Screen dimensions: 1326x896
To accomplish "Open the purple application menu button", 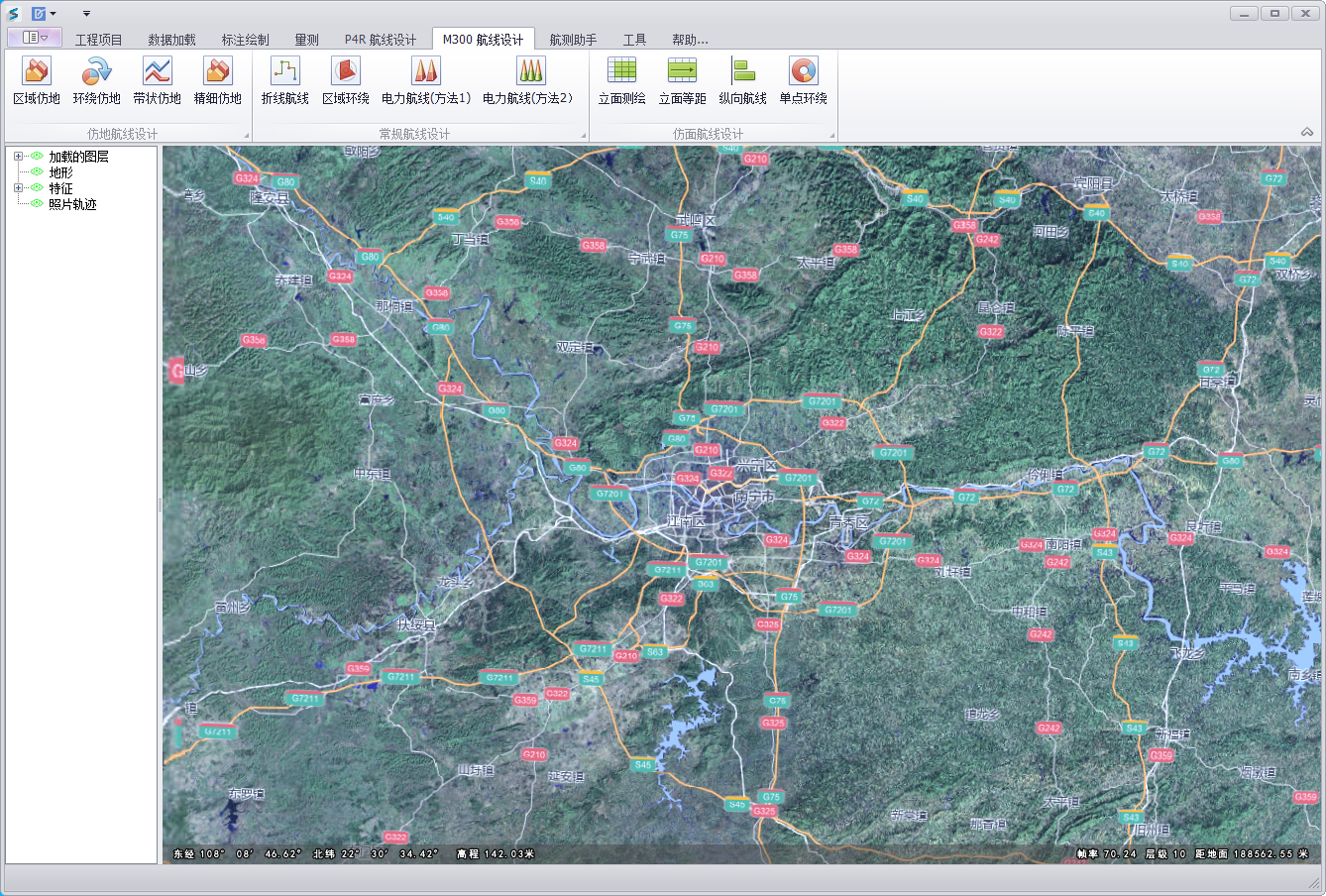I will [x=35, y=38].
